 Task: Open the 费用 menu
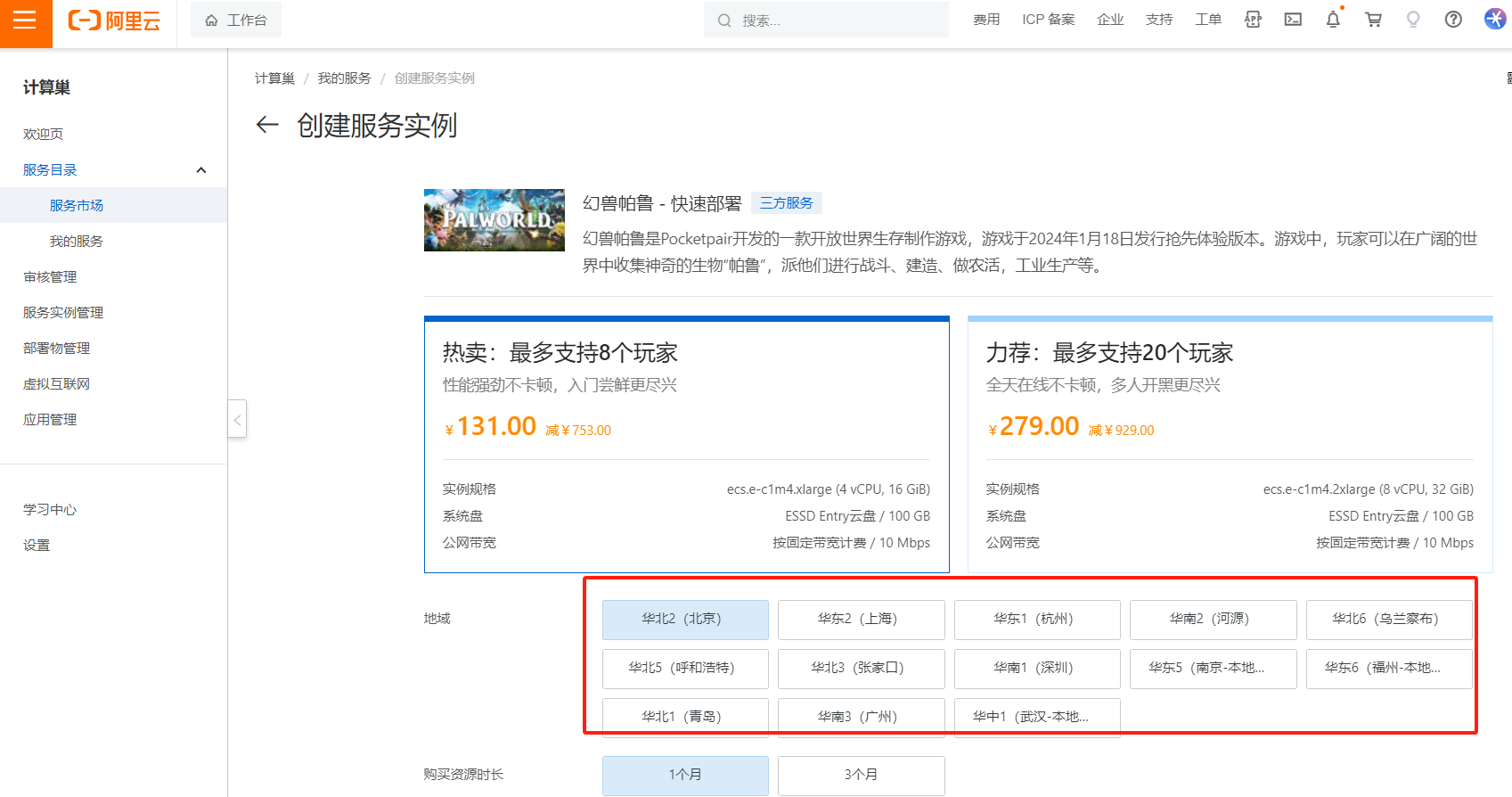click(986, 20)
